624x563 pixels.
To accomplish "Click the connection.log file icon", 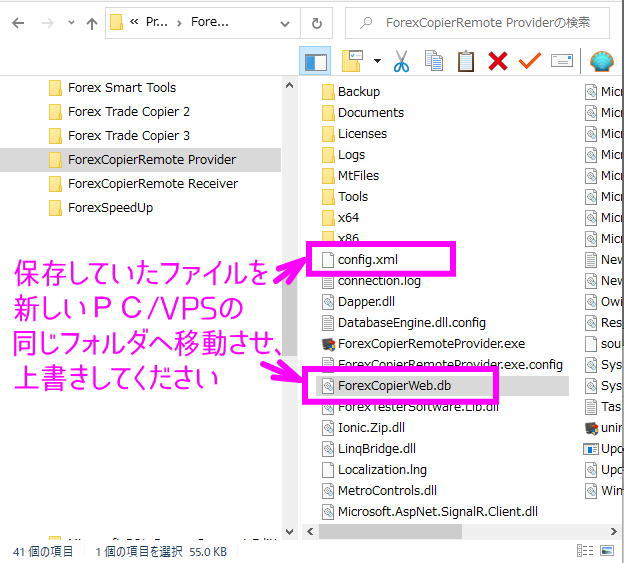I will click(328, 281).
